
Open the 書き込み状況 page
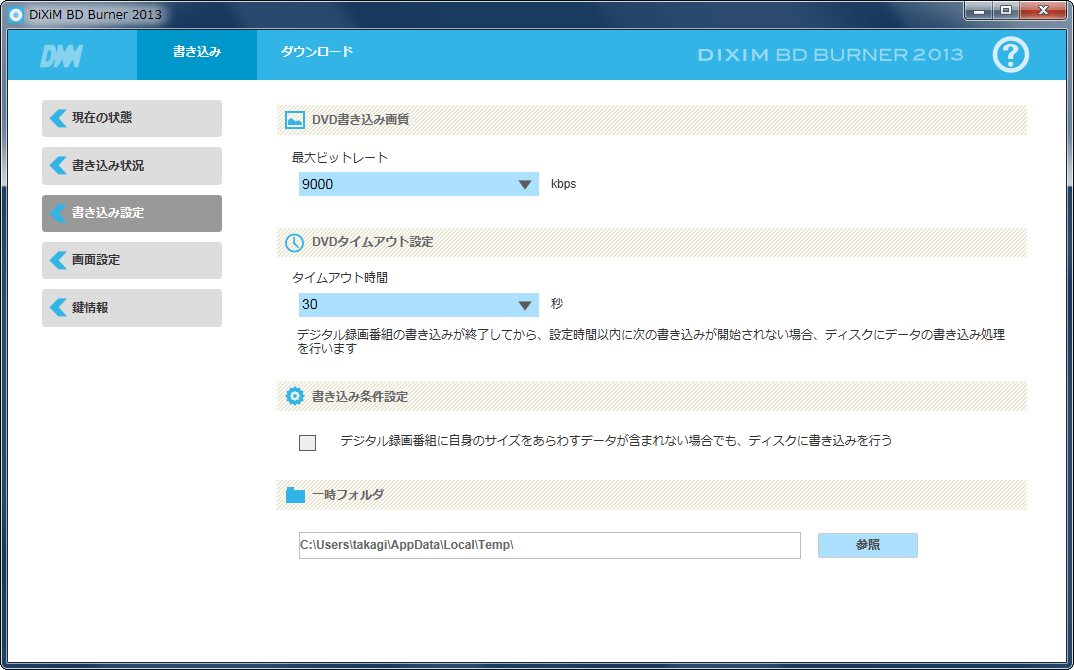click(132, 166)
